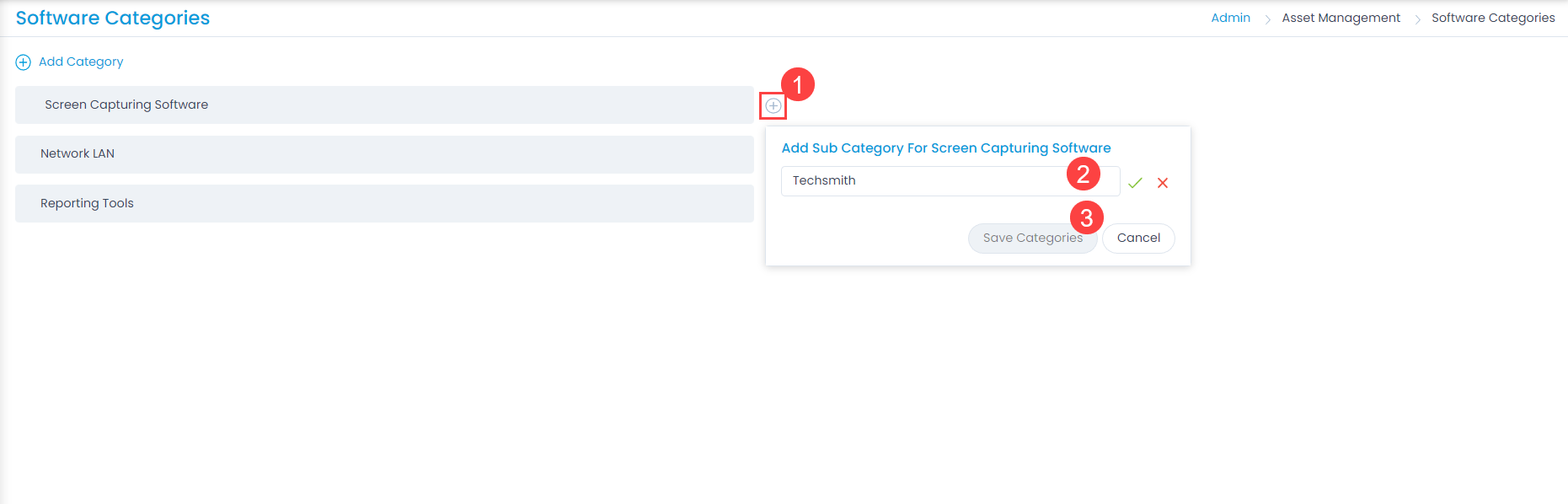Screen dimensions: 1568x504
Task: Select the Software Categories page title
Action: 112,18
